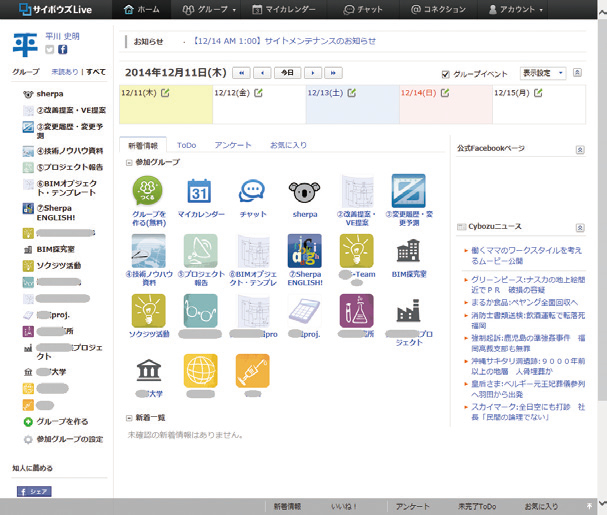Open the ⑦Sherpa ENGLISH! group icon
The image size is (607, 515).
point(304,251)
